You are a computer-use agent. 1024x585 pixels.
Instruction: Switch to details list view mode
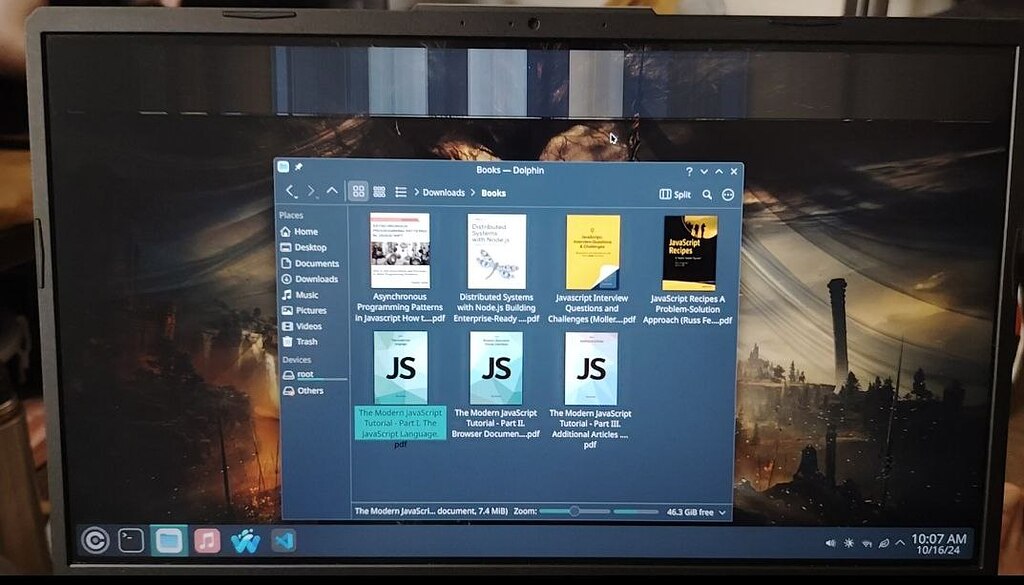402,193
